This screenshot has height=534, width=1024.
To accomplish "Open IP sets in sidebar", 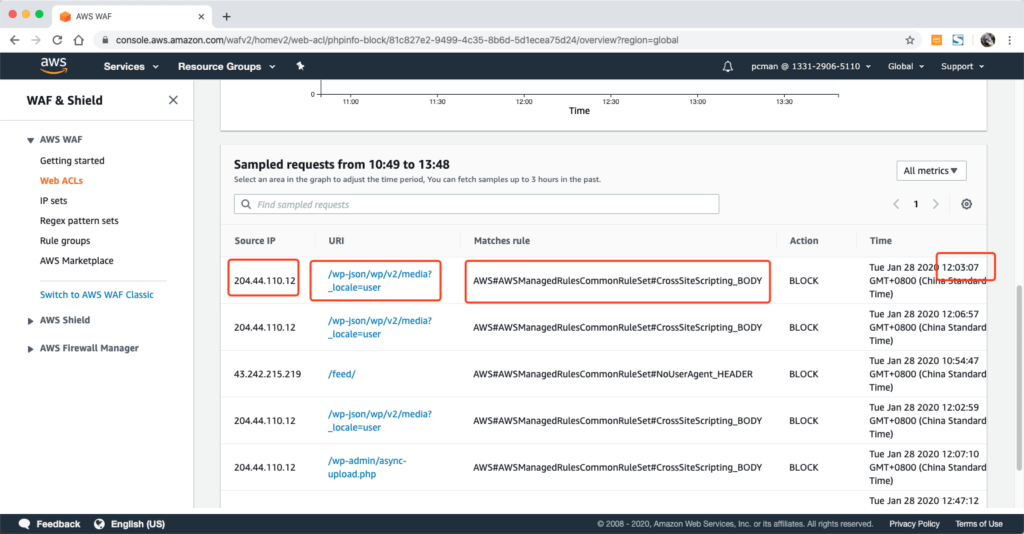I will pyautogui.click(x=54, y=200).
